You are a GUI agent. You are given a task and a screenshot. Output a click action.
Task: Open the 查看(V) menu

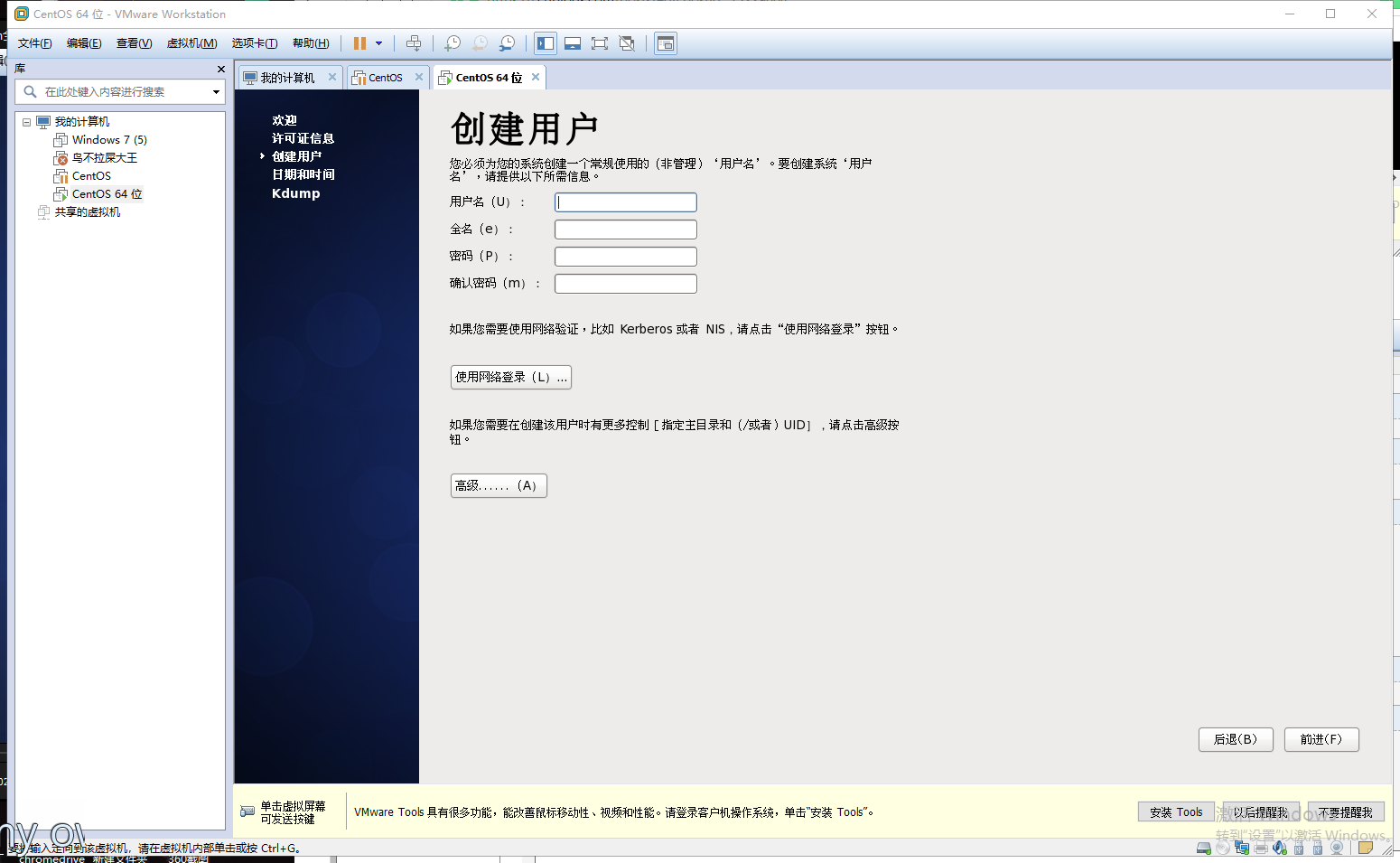tap(134, 43)
